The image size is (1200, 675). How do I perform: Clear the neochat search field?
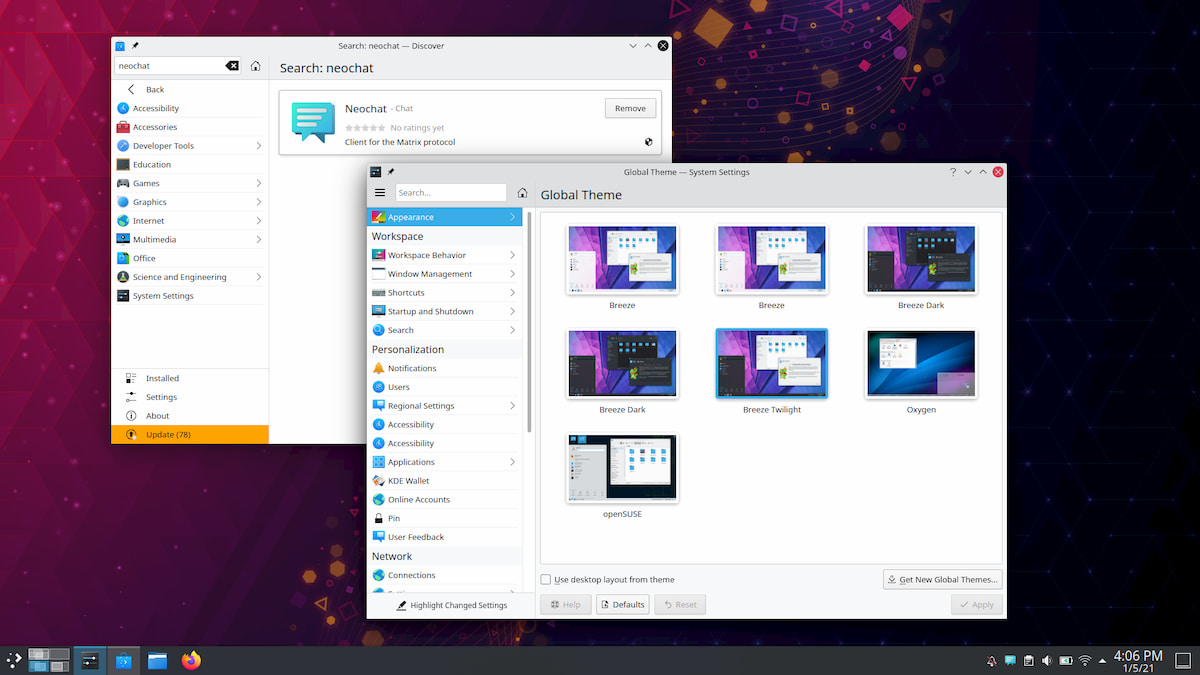[x=232, y=65]
